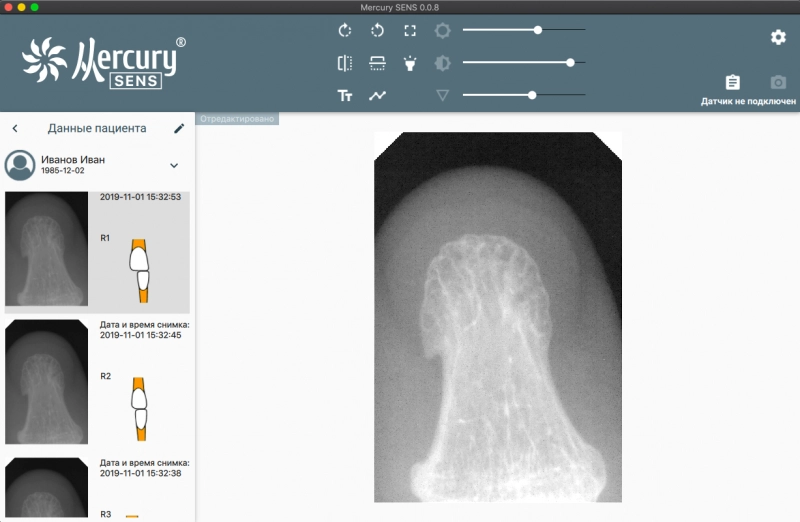
Task: Toggle the flashlight highlight tool
Action: click(x=410, y=63)
